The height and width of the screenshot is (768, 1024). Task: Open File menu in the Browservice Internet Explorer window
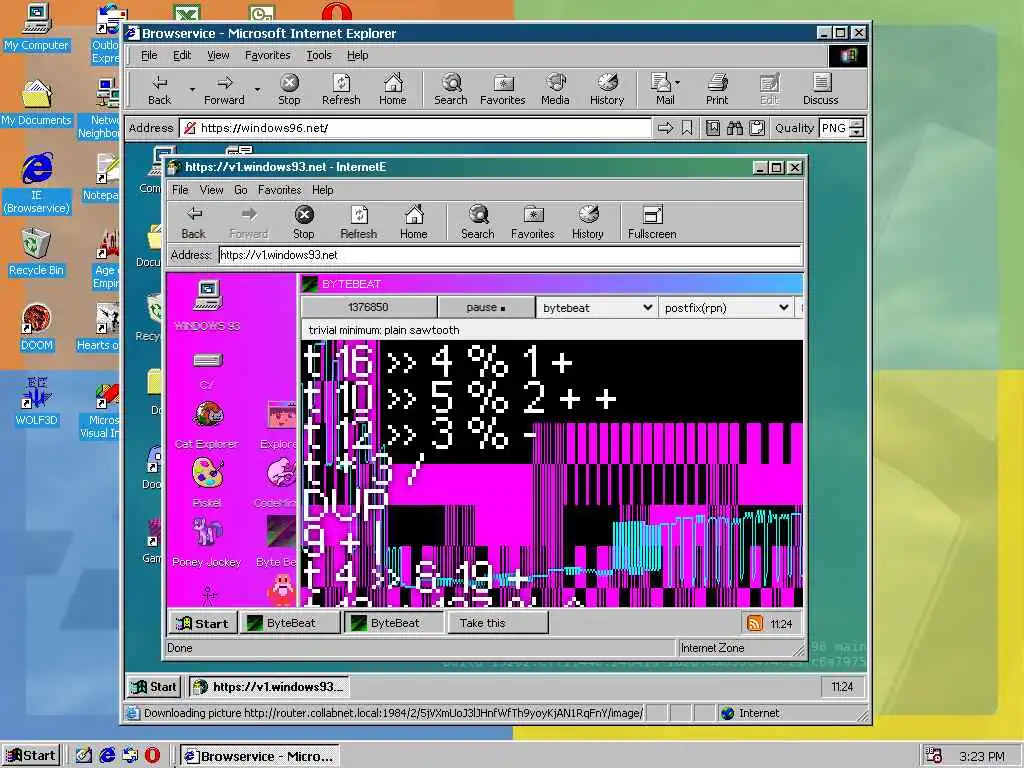[149, 56]
